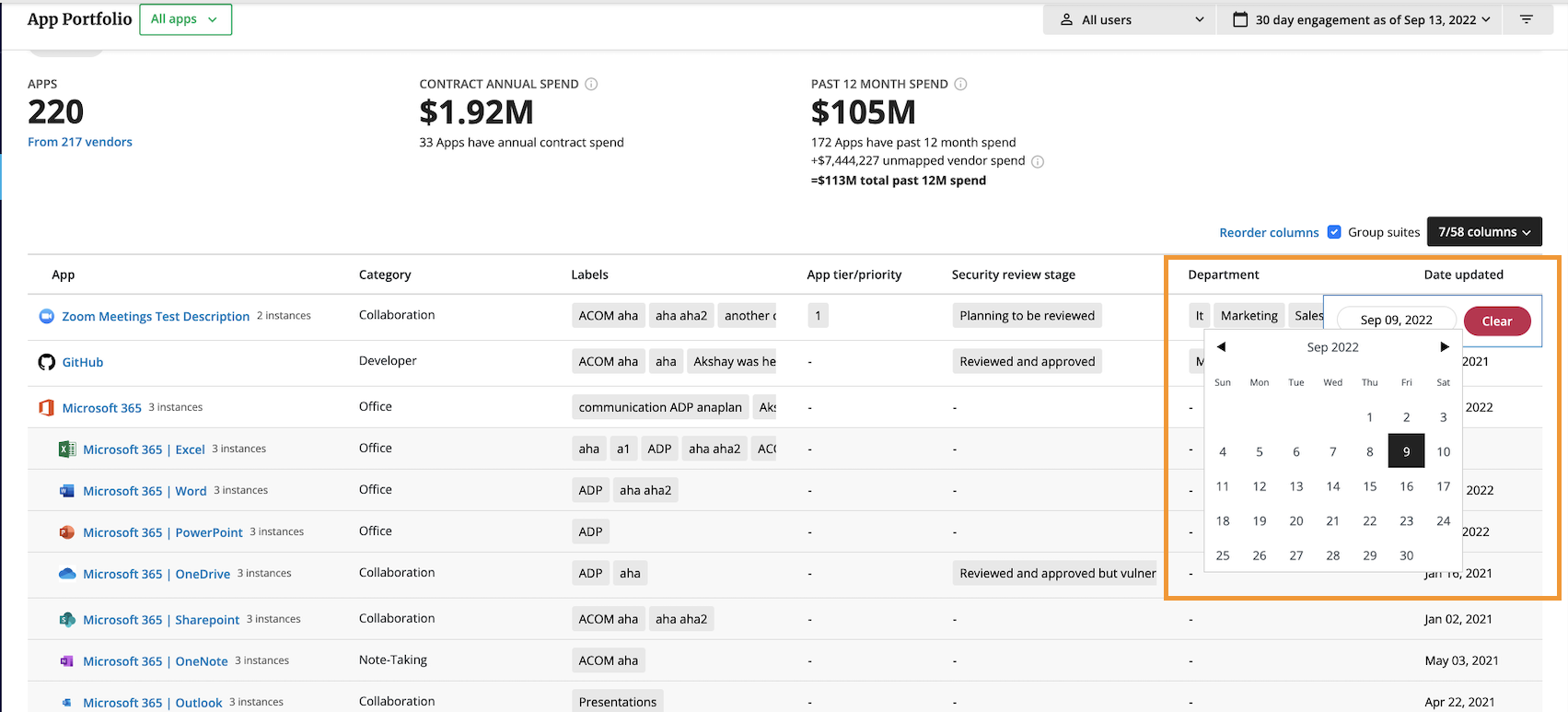Go to next month in calendar

1445,347
